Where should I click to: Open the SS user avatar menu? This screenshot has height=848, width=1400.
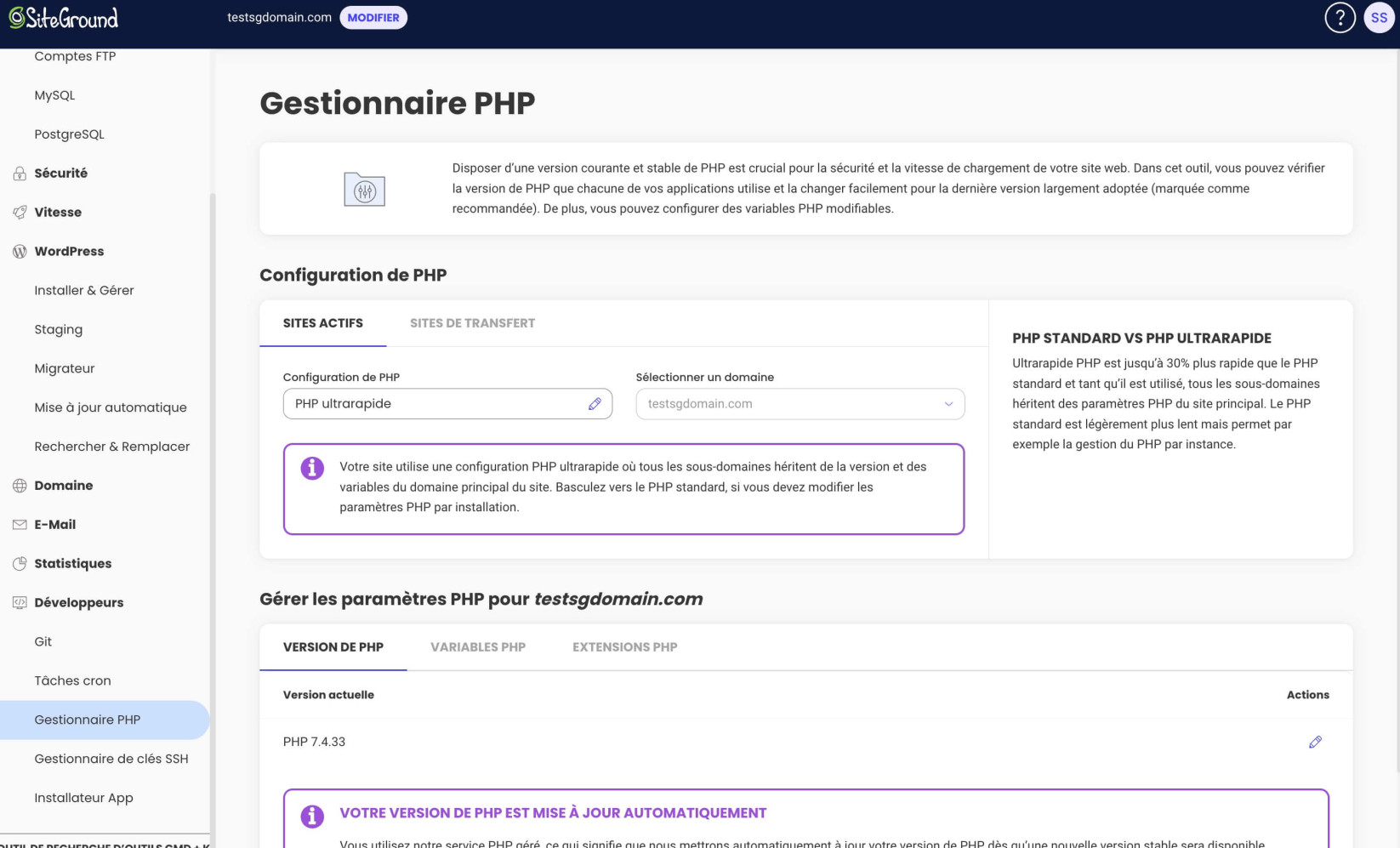tap(1379, 18)
